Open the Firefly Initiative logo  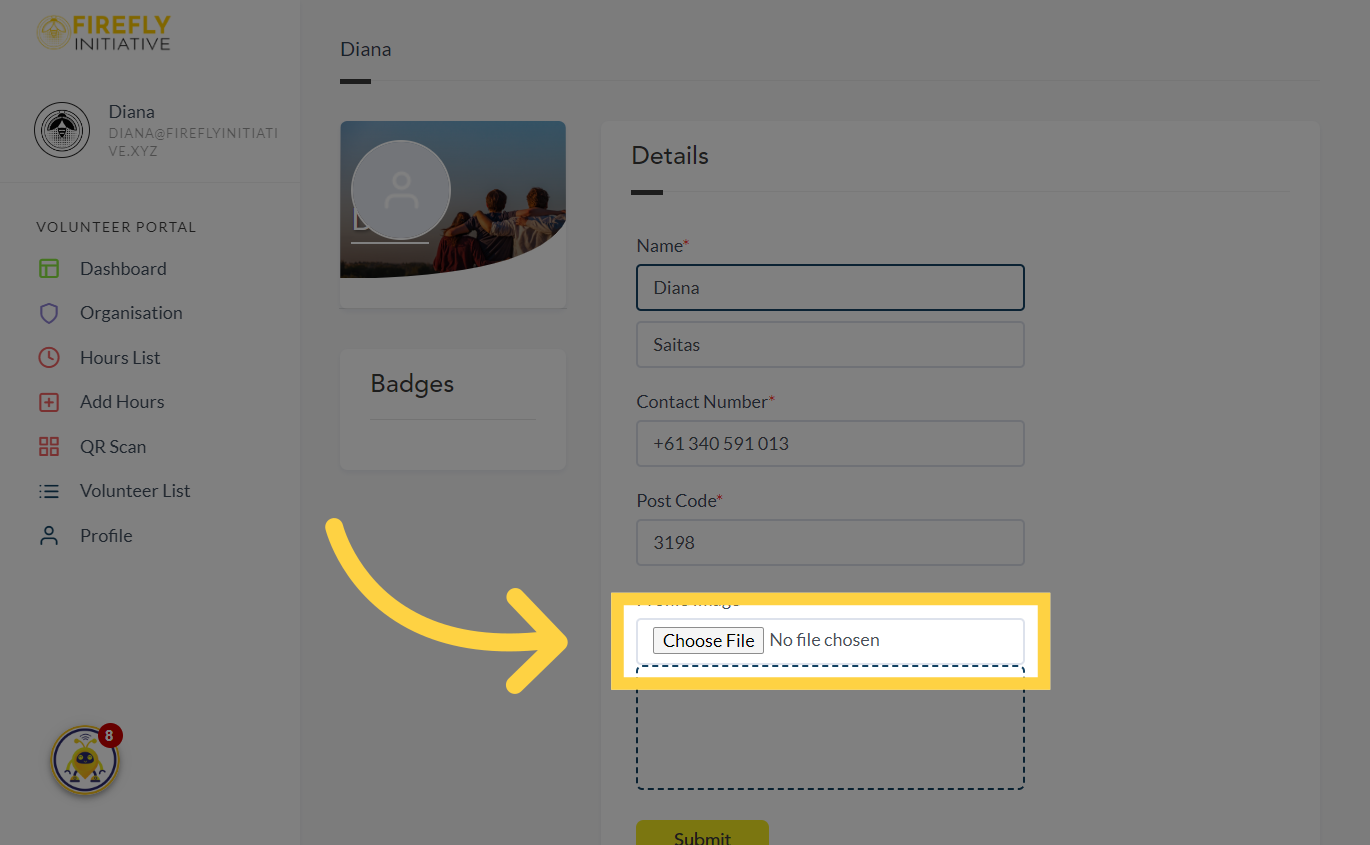click(x=103, y=32)
